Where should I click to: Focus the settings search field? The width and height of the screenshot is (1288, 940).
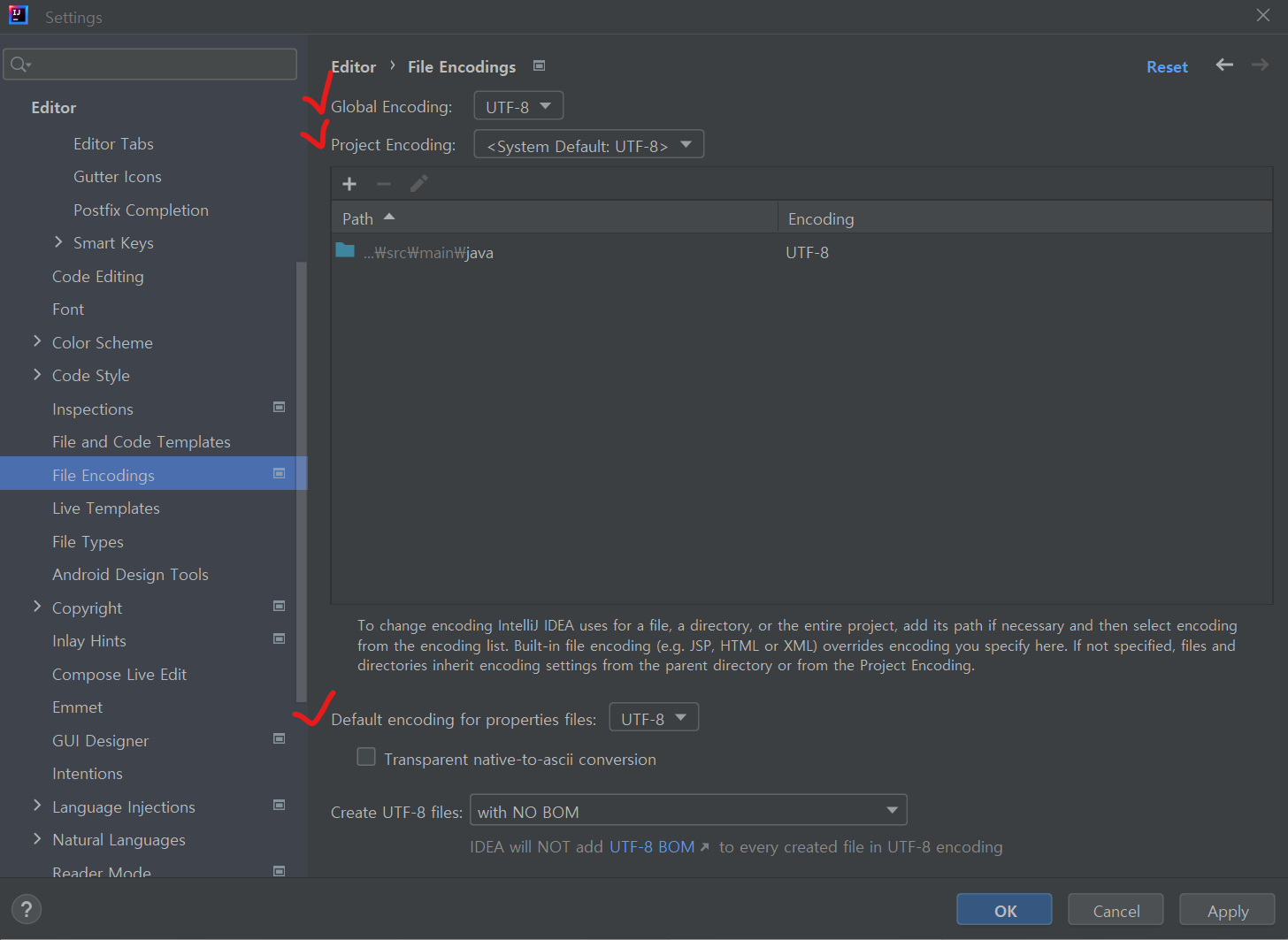[150, 65]
